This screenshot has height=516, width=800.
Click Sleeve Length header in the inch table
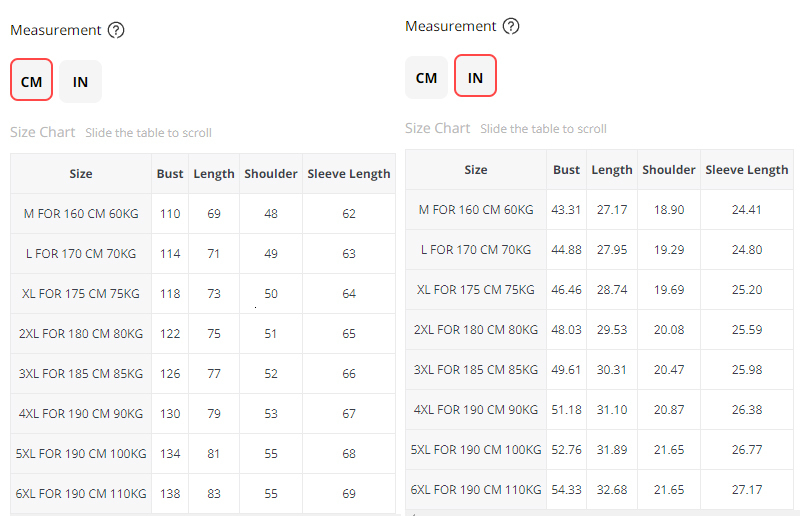click(746, 169)
